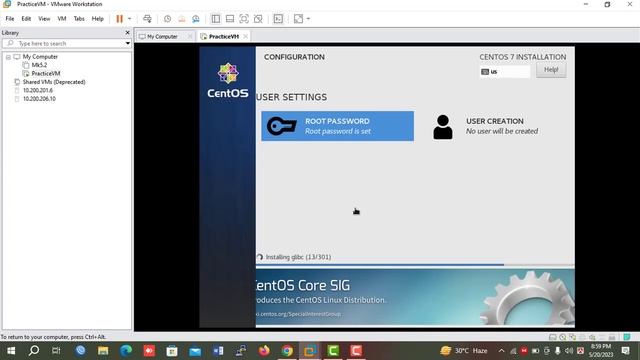
Task: Open the View menu
Action: [44, 19]
